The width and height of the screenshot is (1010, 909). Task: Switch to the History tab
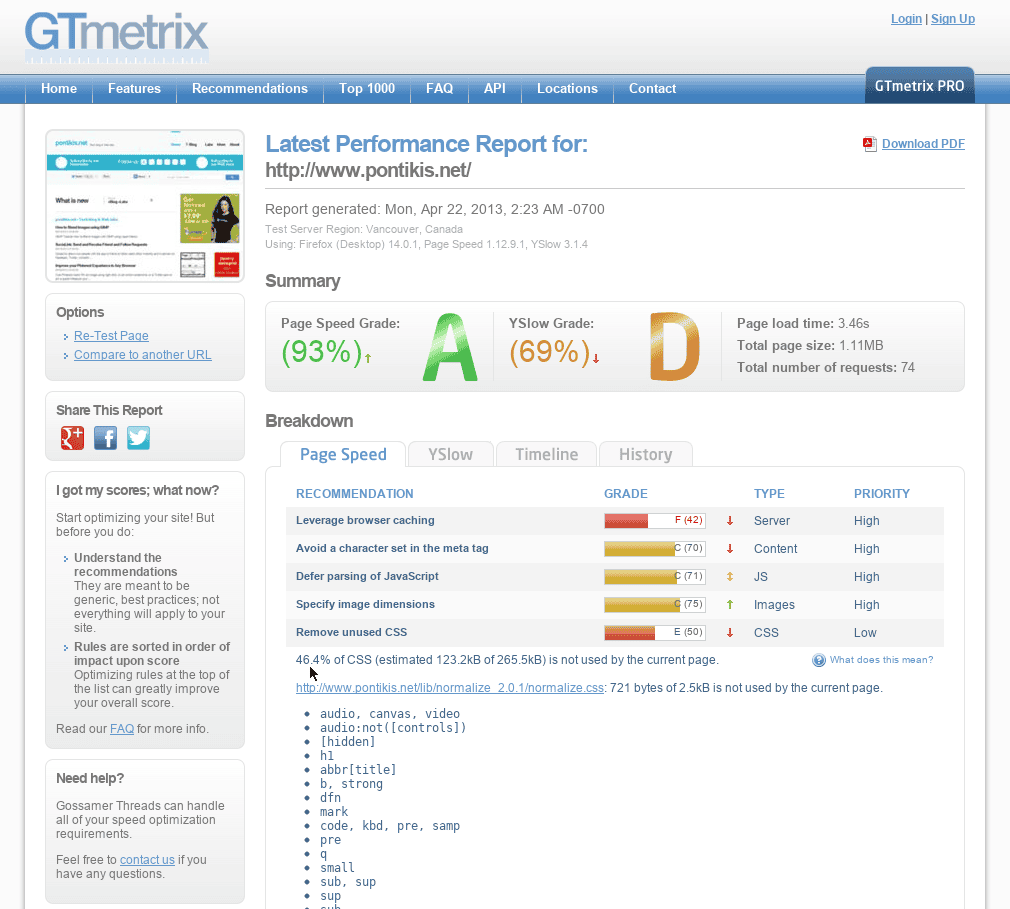click(645, 454)
